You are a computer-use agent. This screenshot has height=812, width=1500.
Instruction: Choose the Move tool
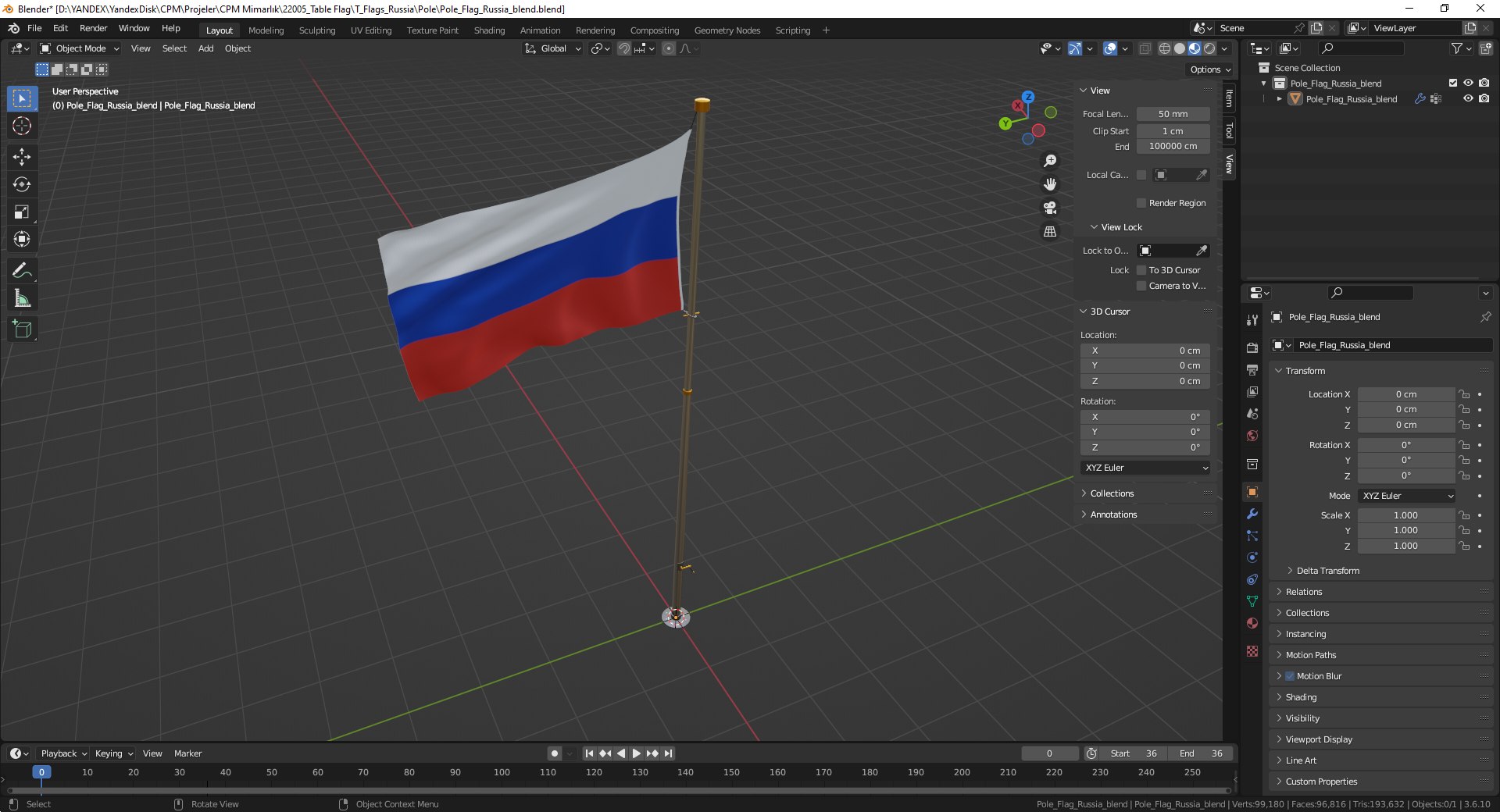pyautogui.click(x=22, y=157)
